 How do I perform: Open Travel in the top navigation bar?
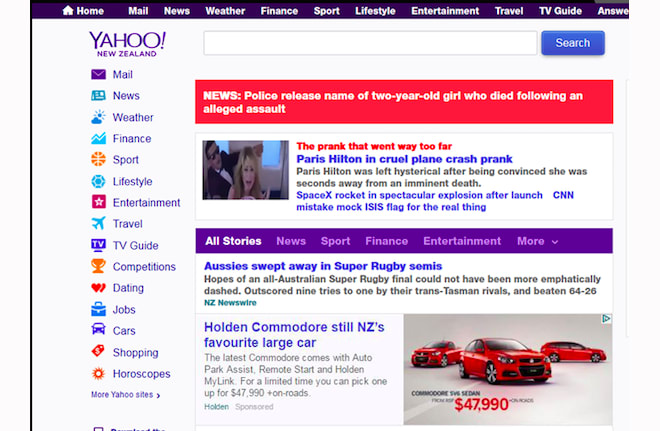[x=509, y=11]
